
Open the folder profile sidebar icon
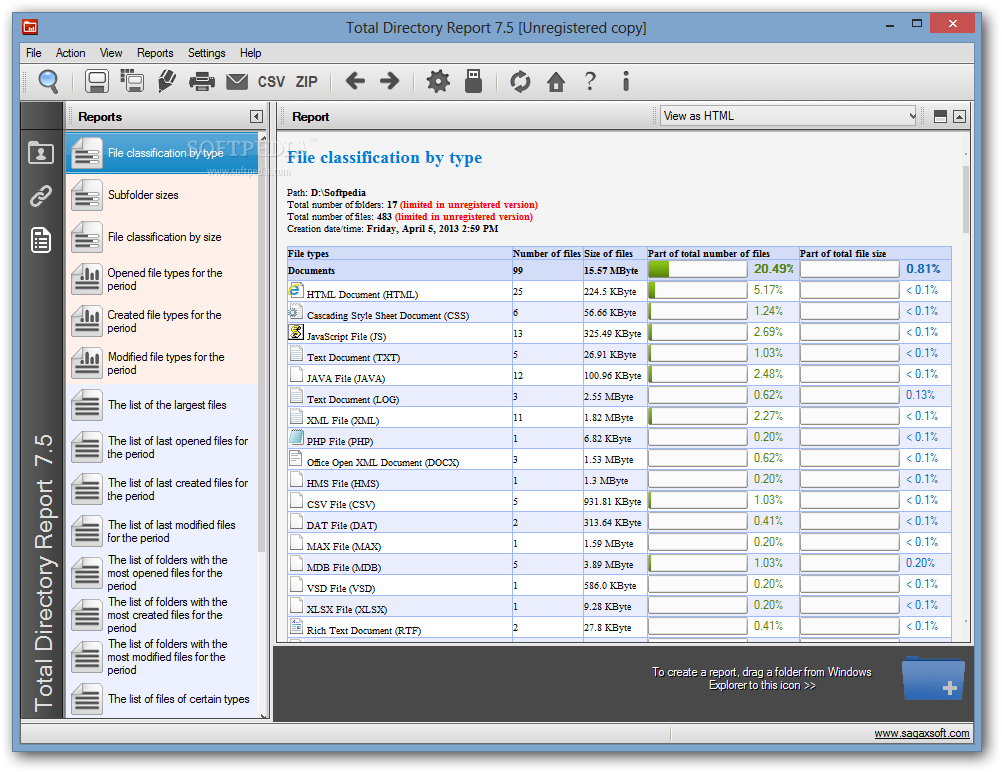41,153
